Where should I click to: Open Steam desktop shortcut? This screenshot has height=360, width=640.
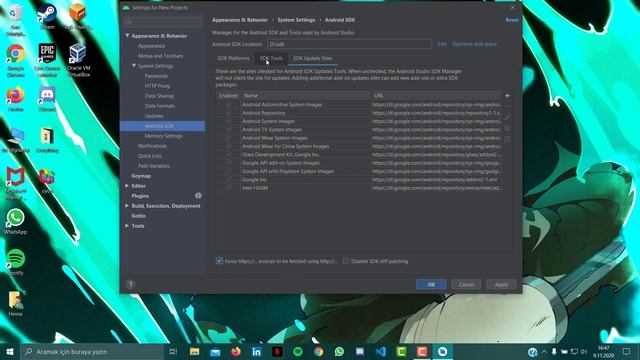(47, 17)
